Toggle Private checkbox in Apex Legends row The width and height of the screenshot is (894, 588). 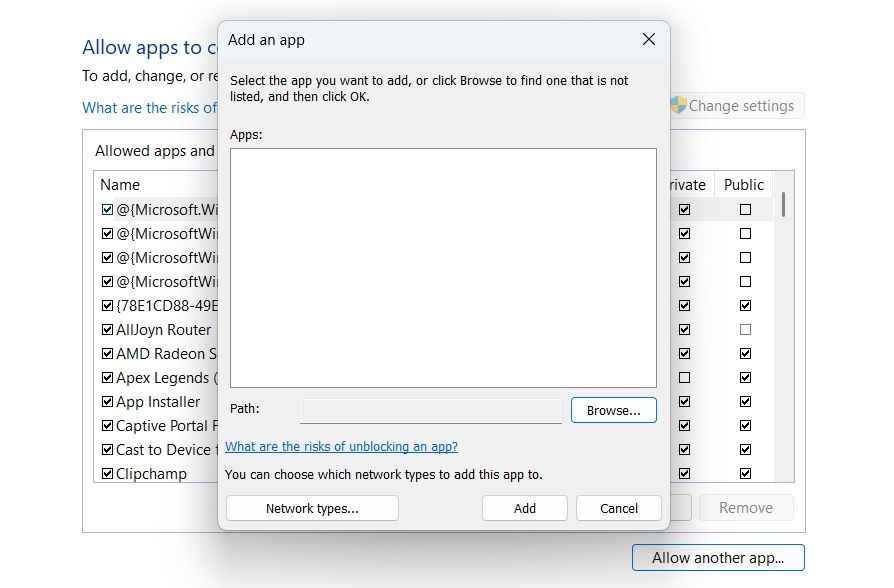pos(685,378)
